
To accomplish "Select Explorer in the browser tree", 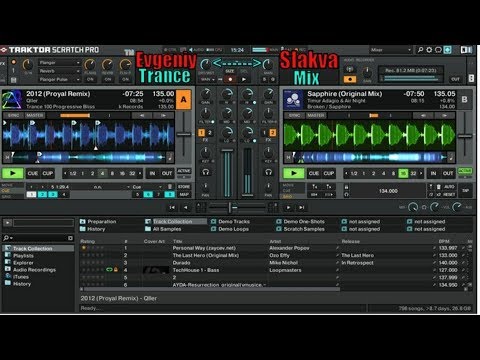I will point(23,263).
